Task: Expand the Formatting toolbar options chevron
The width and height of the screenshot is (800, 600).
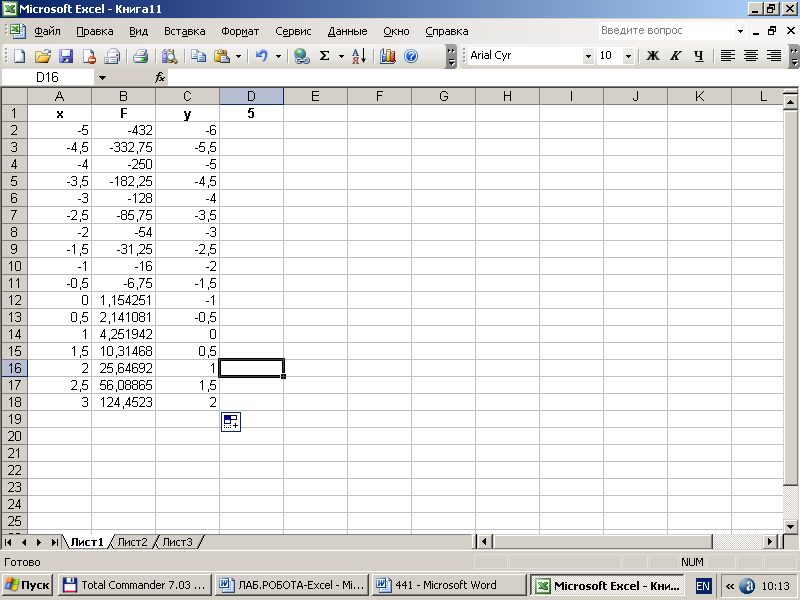Action: click(793, 56)
